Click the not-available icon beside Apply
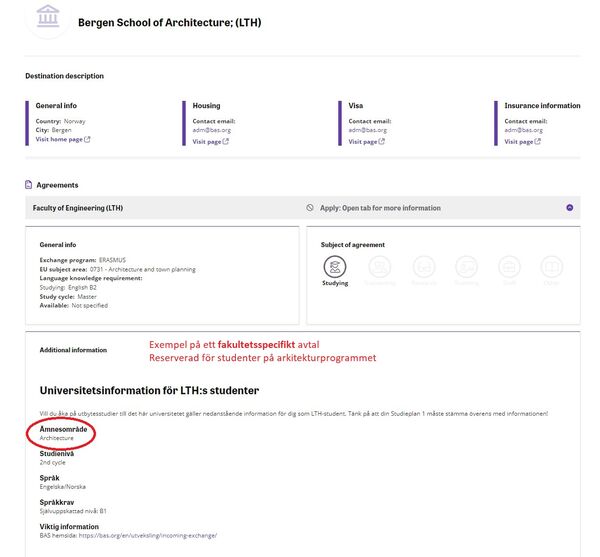Screen dimensions: 600x557 310,208
